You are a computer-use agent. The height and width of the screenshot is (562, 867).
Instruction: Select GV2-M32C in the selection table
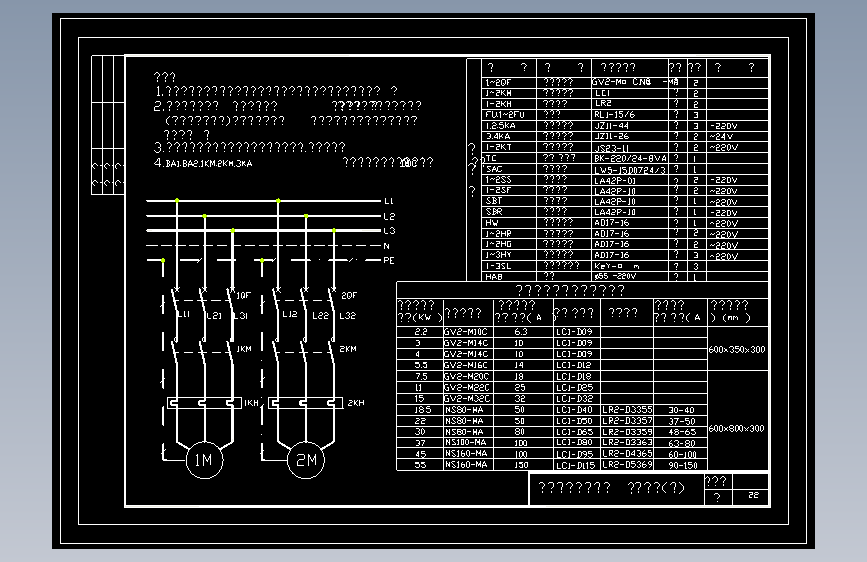coord(466,398)
